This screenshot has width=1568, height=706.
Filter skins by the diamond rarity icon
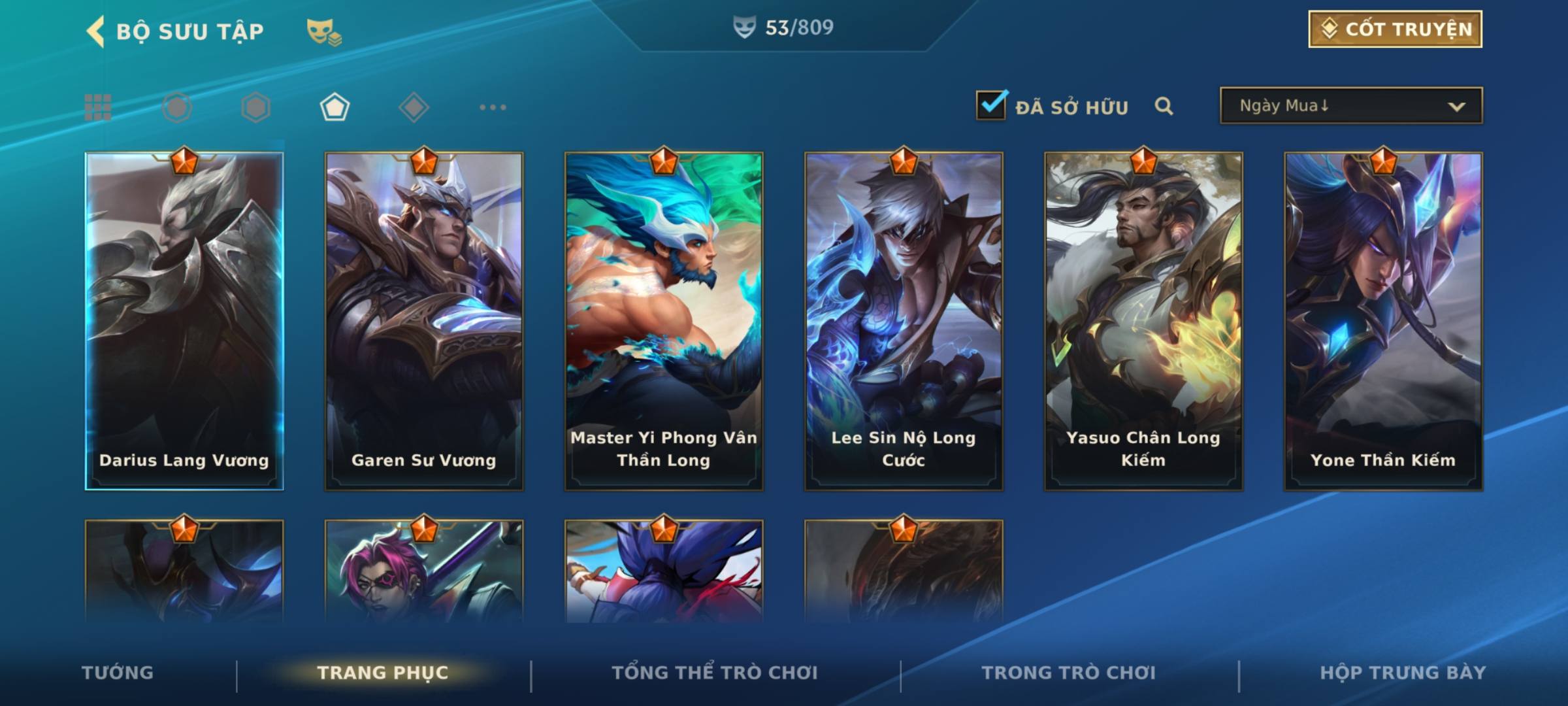click(414, 107)
